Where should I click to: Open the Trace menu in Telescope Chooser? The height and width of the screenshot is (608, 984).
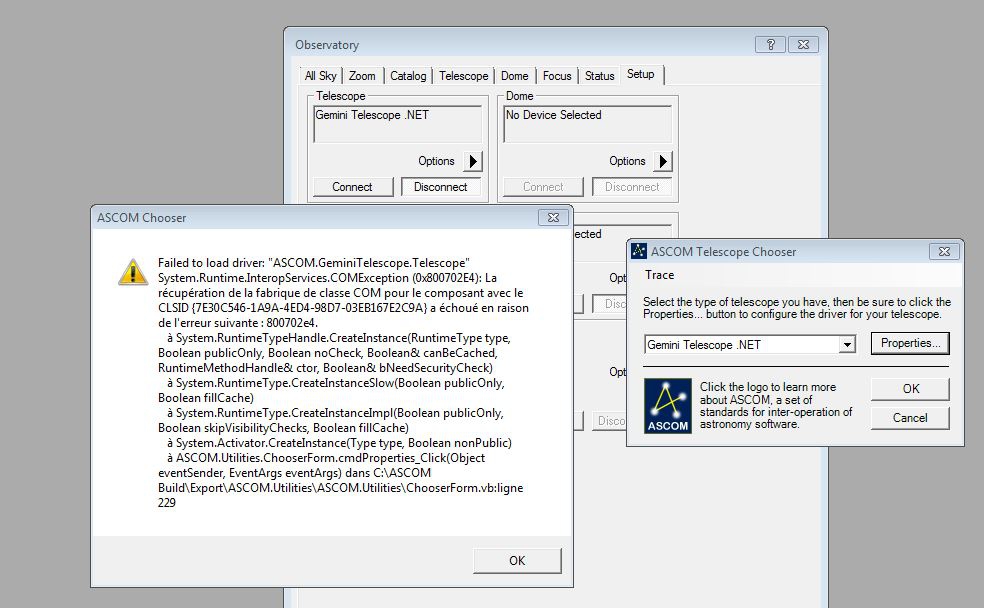(x=660, y=275)
